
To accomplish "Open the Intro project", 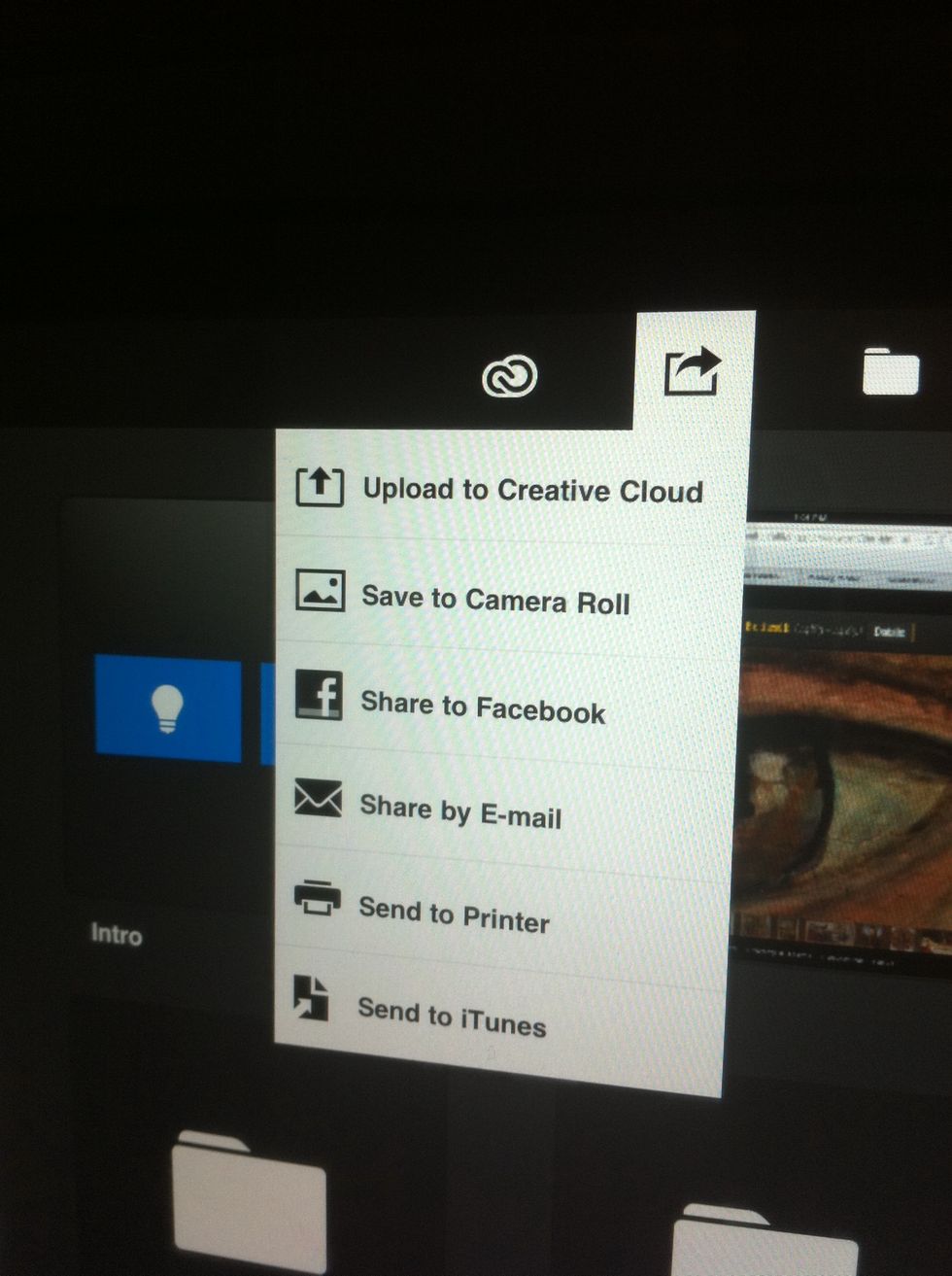I will 115,936.
